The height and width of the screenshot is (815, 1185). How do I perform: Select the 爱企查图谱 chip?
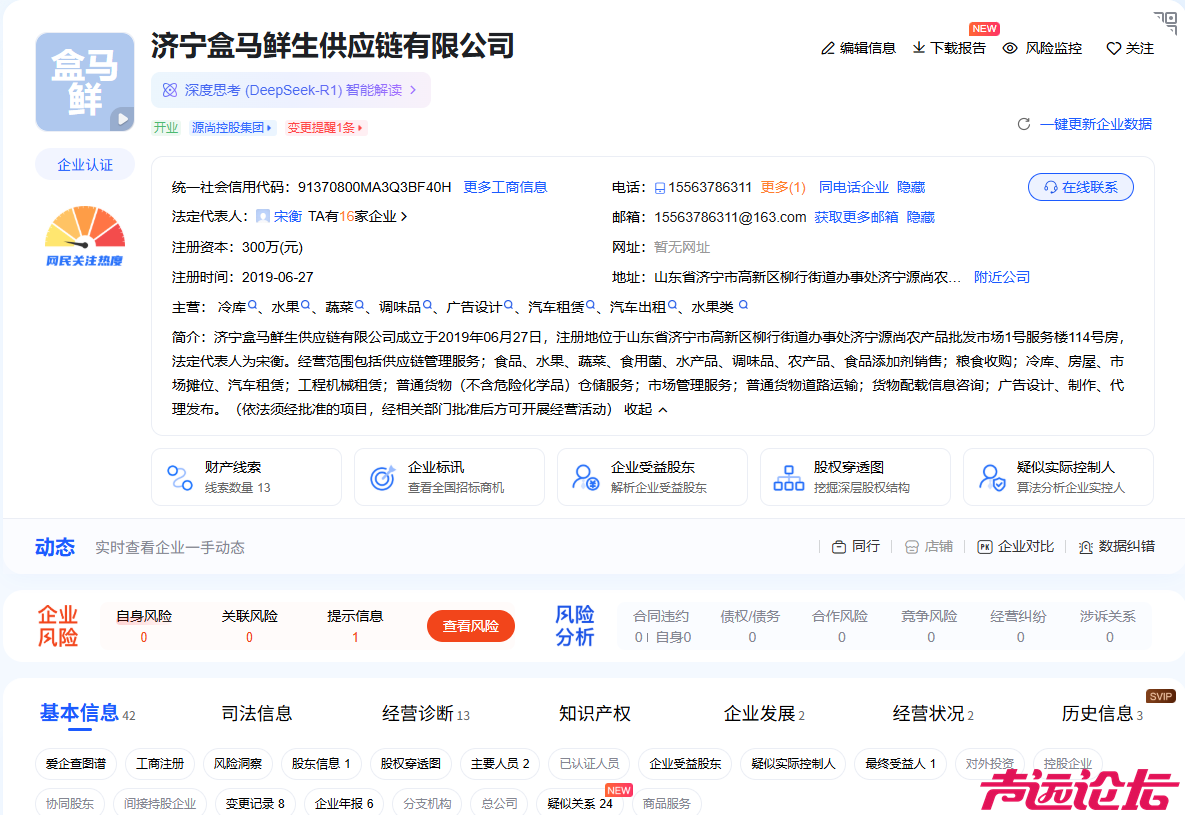pos(76,764)
